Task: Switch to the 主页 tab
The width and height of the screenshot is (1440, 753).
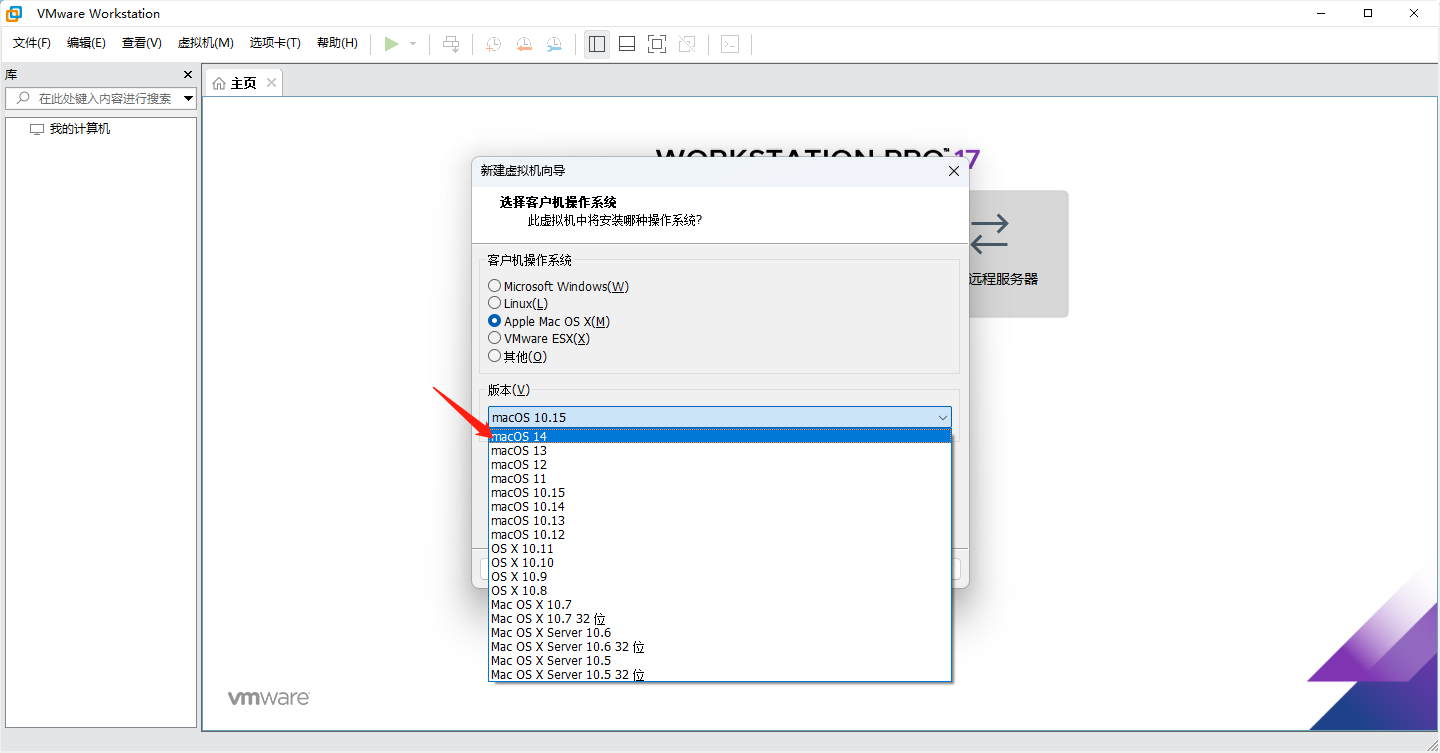Action: click(243, 83)
